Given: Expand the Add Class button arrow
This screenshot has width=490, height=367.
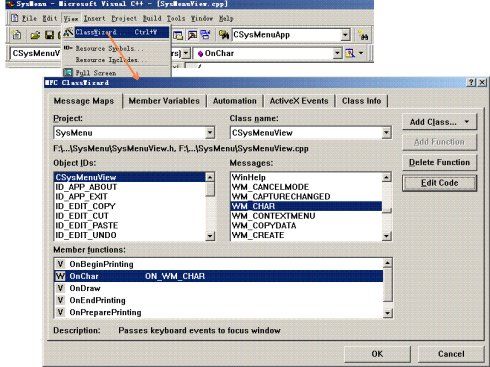Looking at the screenshot, I should [x=467, y=122].
